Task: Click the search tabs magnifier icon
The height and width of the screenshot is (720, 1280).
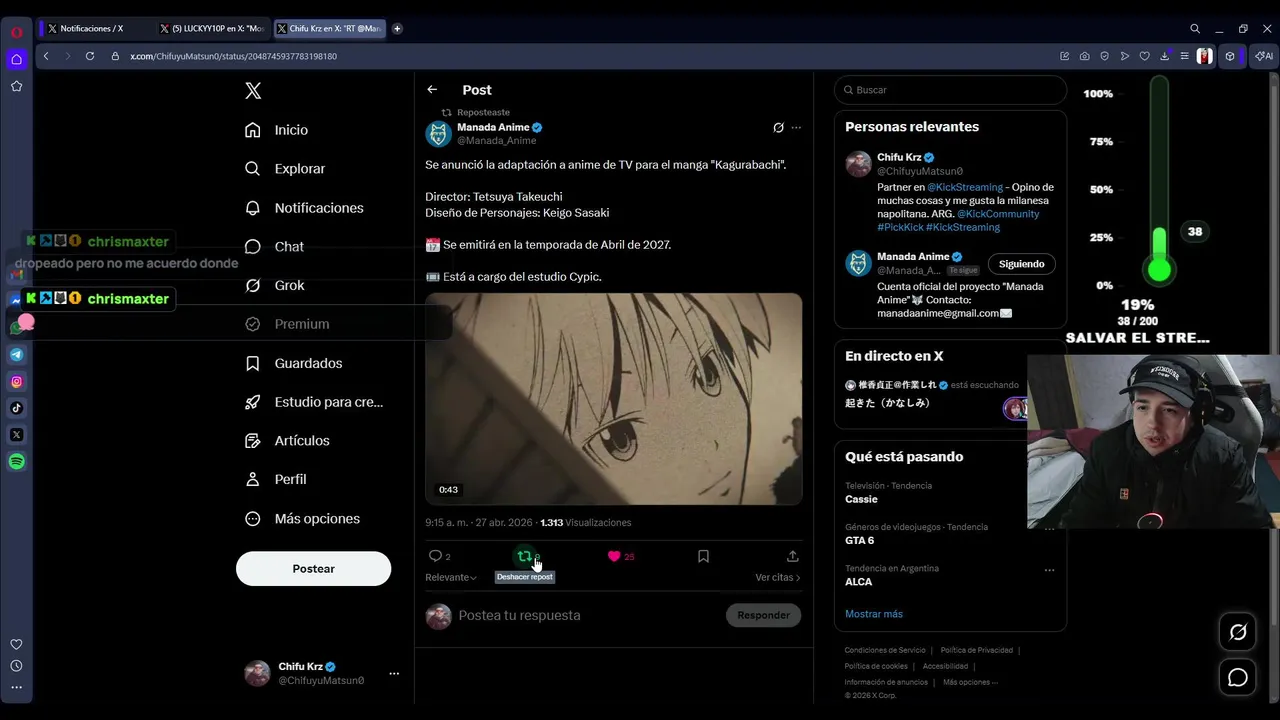Action: [1195, 29]
